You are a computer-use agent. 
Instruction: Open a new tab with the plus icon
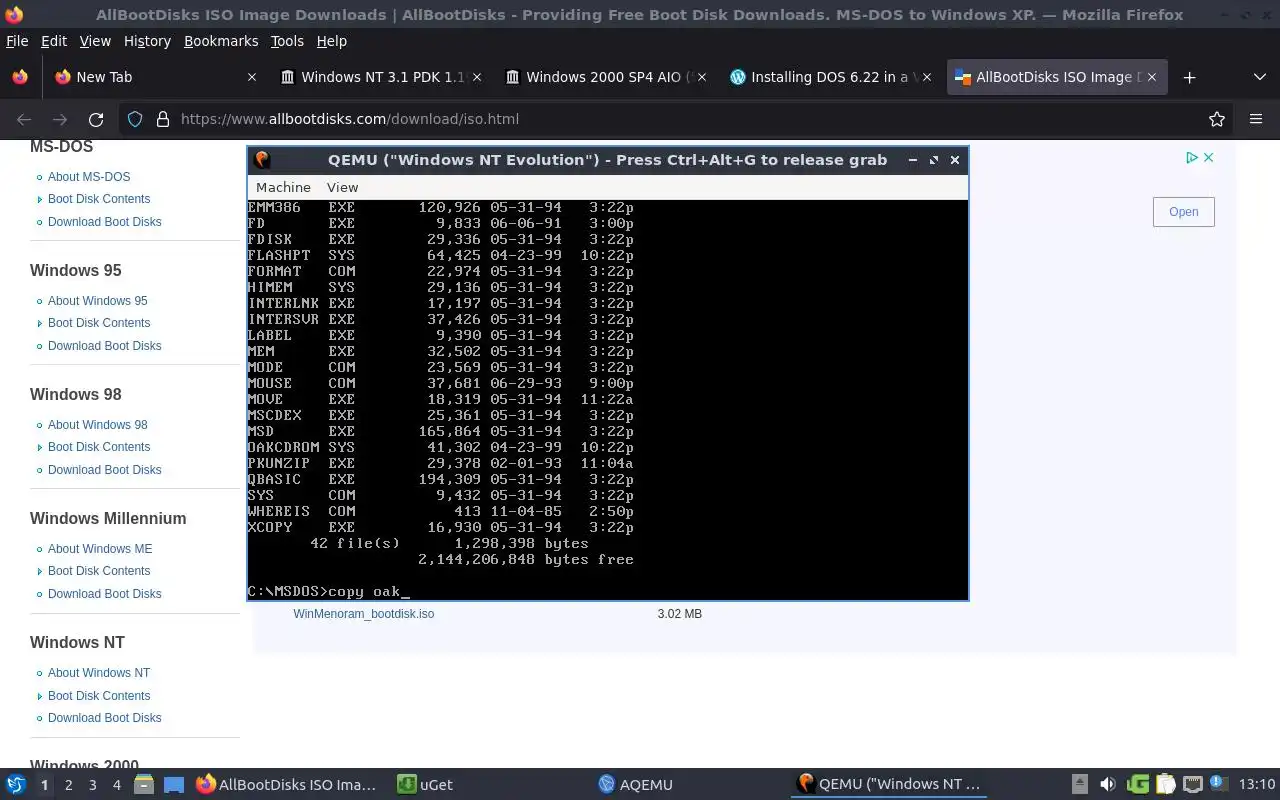(1189, 77)
